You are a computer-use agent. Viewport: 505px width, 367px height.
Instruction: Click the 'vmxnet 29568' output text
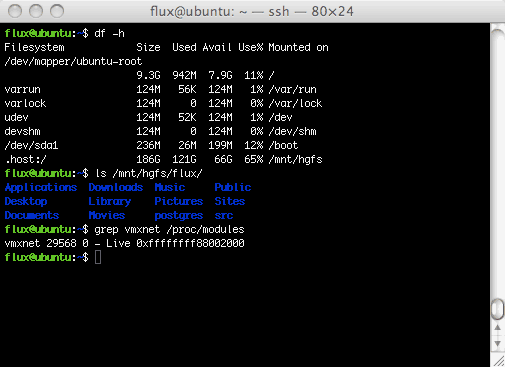(x=40, y=243)
